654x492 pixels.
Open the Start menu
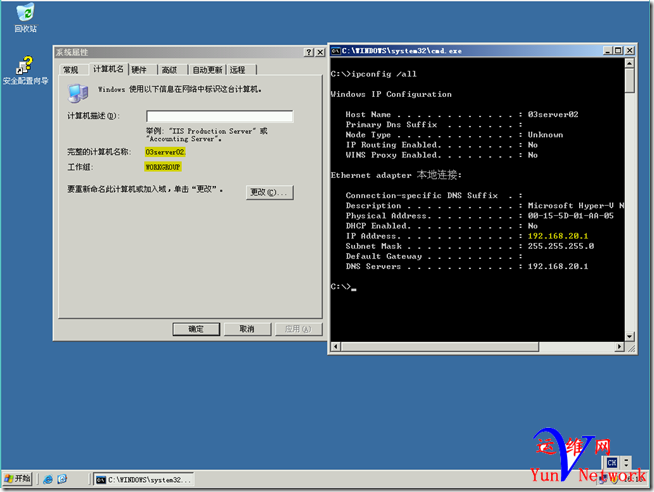coord(18,479)
